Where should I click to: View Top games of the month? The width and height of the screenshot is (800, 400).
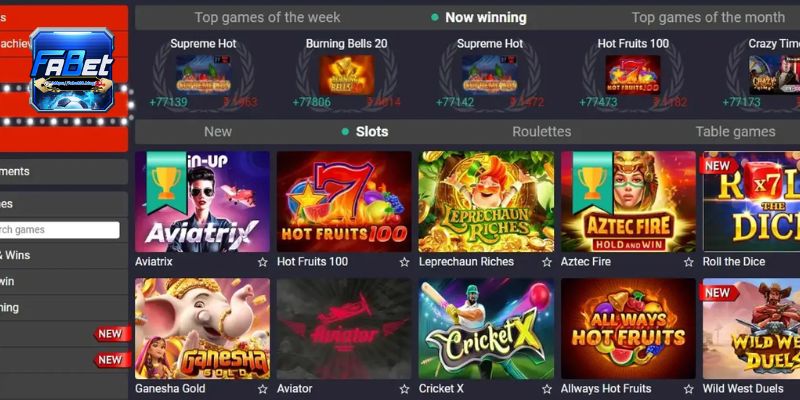pos(708,17)
